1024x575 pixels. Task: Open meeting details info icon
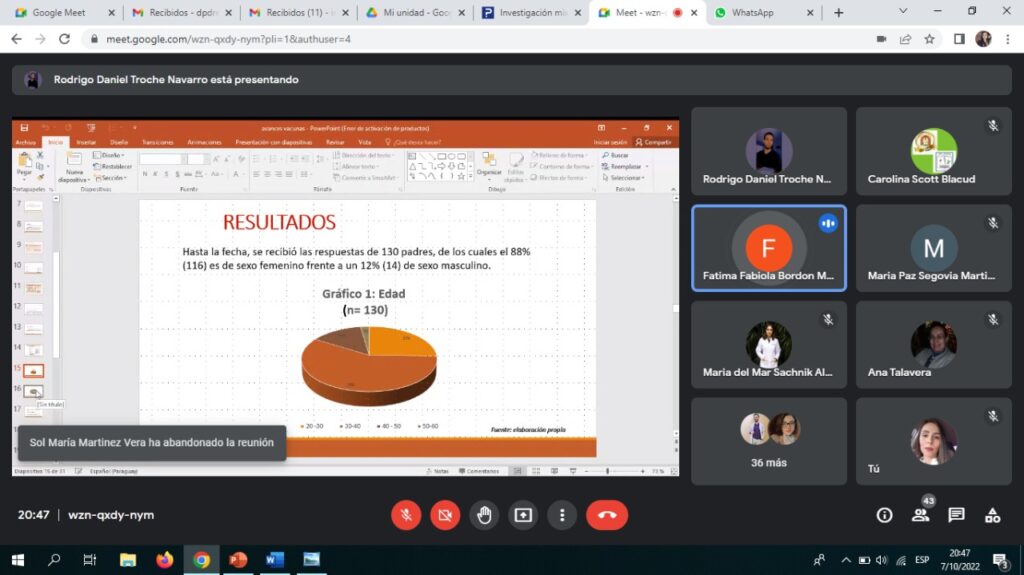[x=884, y=515]
